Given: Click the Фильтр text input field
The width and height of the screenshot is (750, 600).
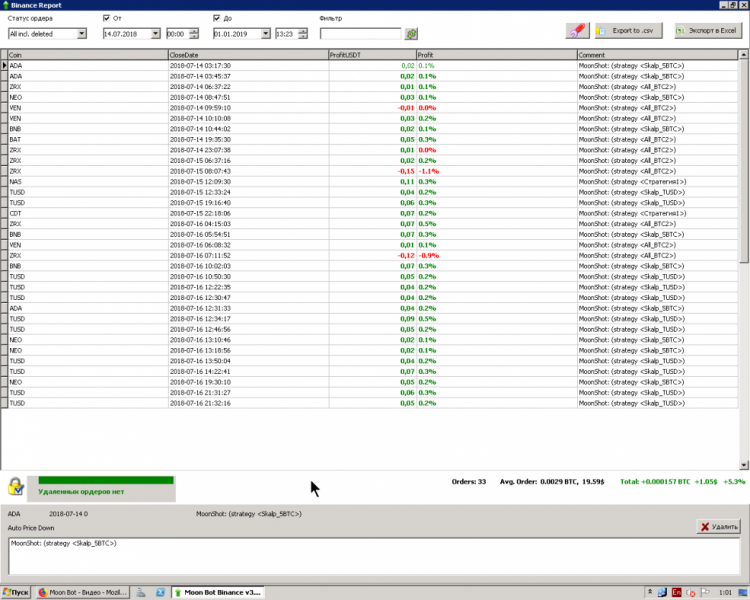Looking at the screenshot, I should point(361,33).
